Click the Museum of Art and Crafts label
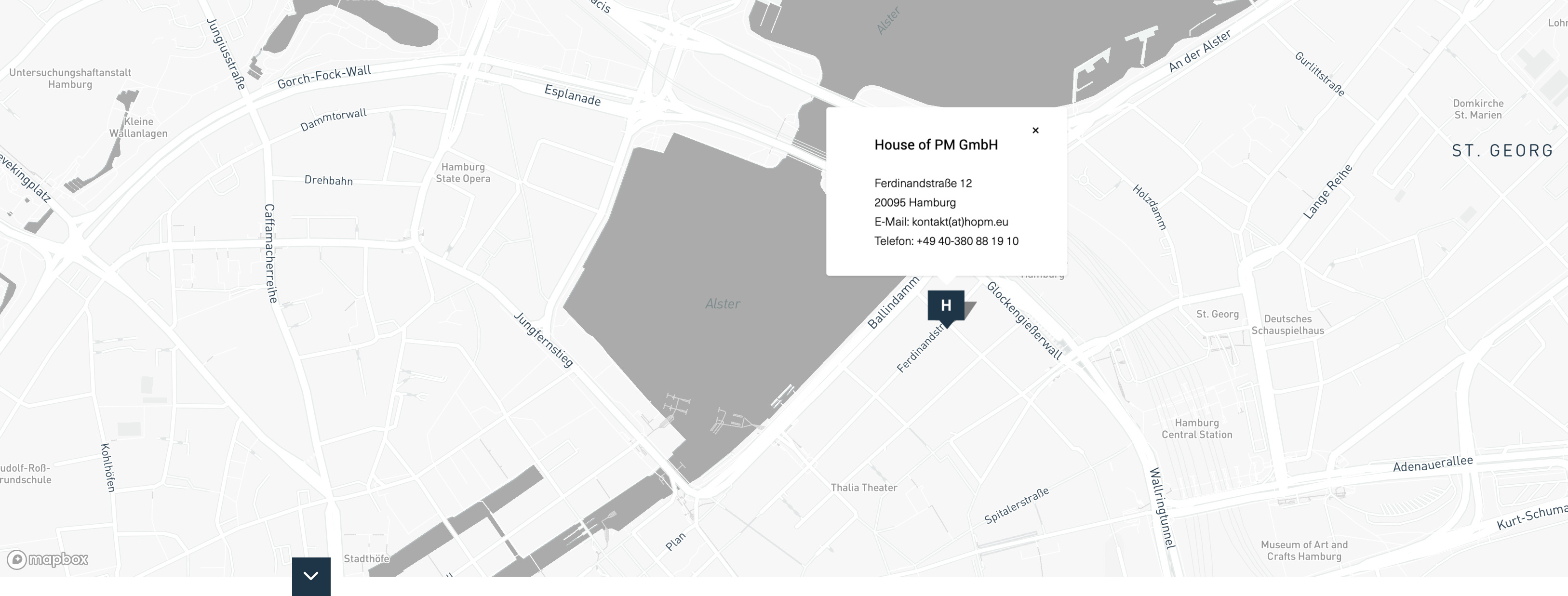The image size is (1568, 596). click(x=1303, y=550)
